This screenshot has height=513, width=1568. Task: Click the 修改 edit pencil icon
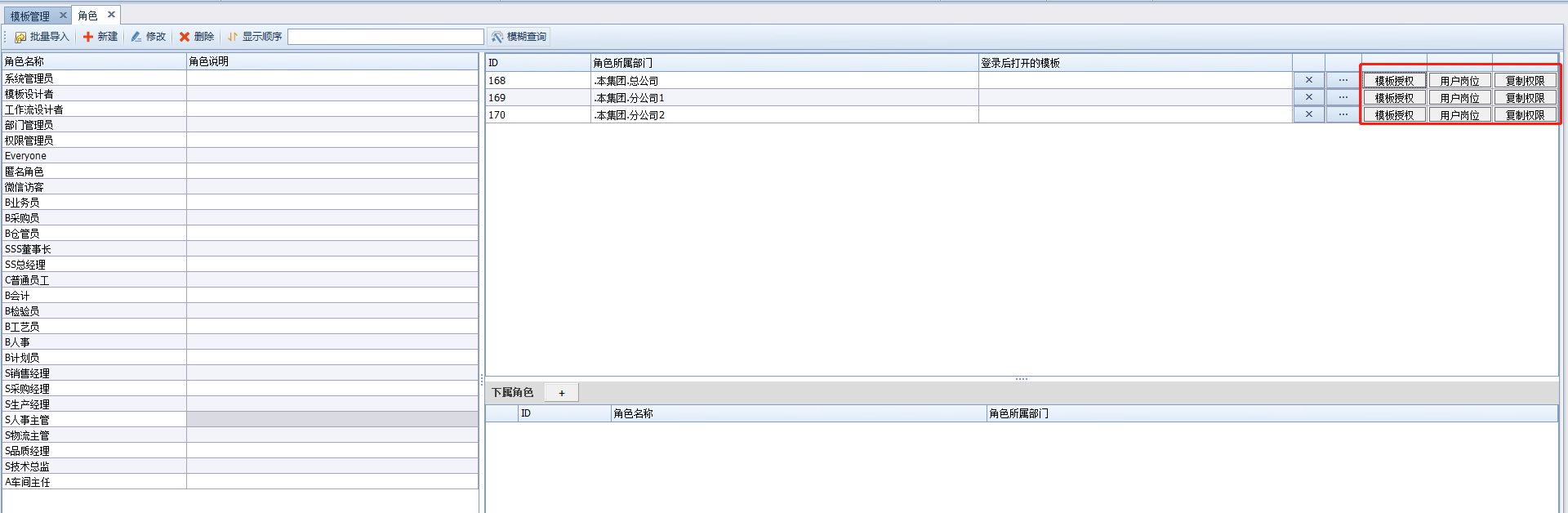coord(136,37)
